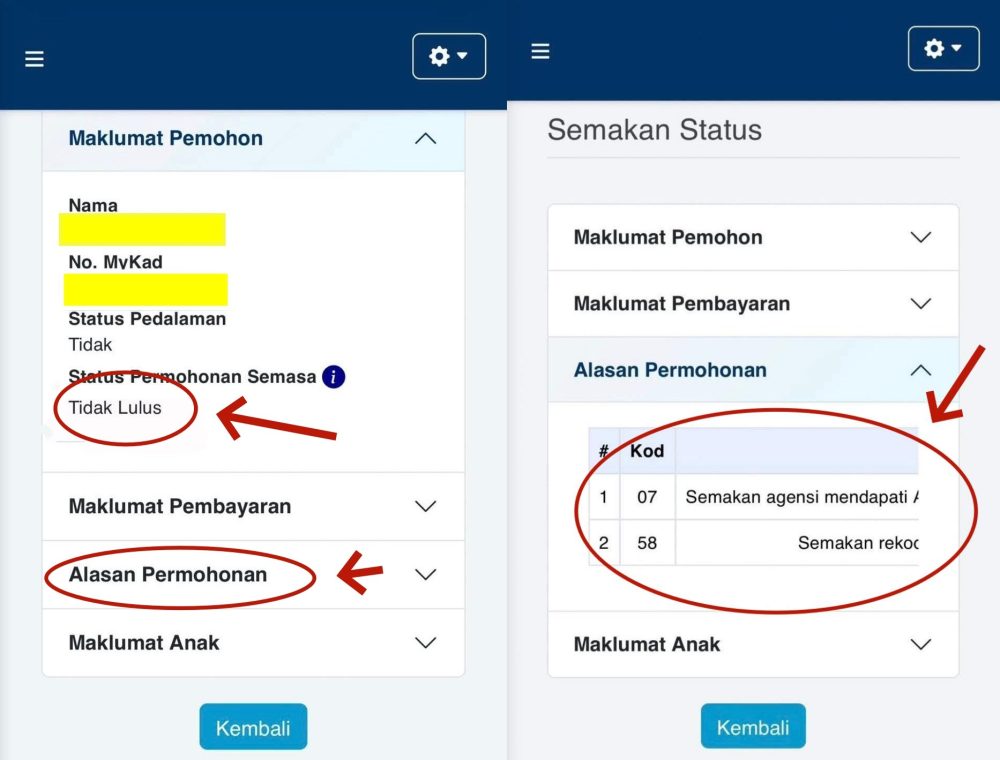
Task: Expand Maklumat Anak below the reasons table
Action: (x=920, y=645)
